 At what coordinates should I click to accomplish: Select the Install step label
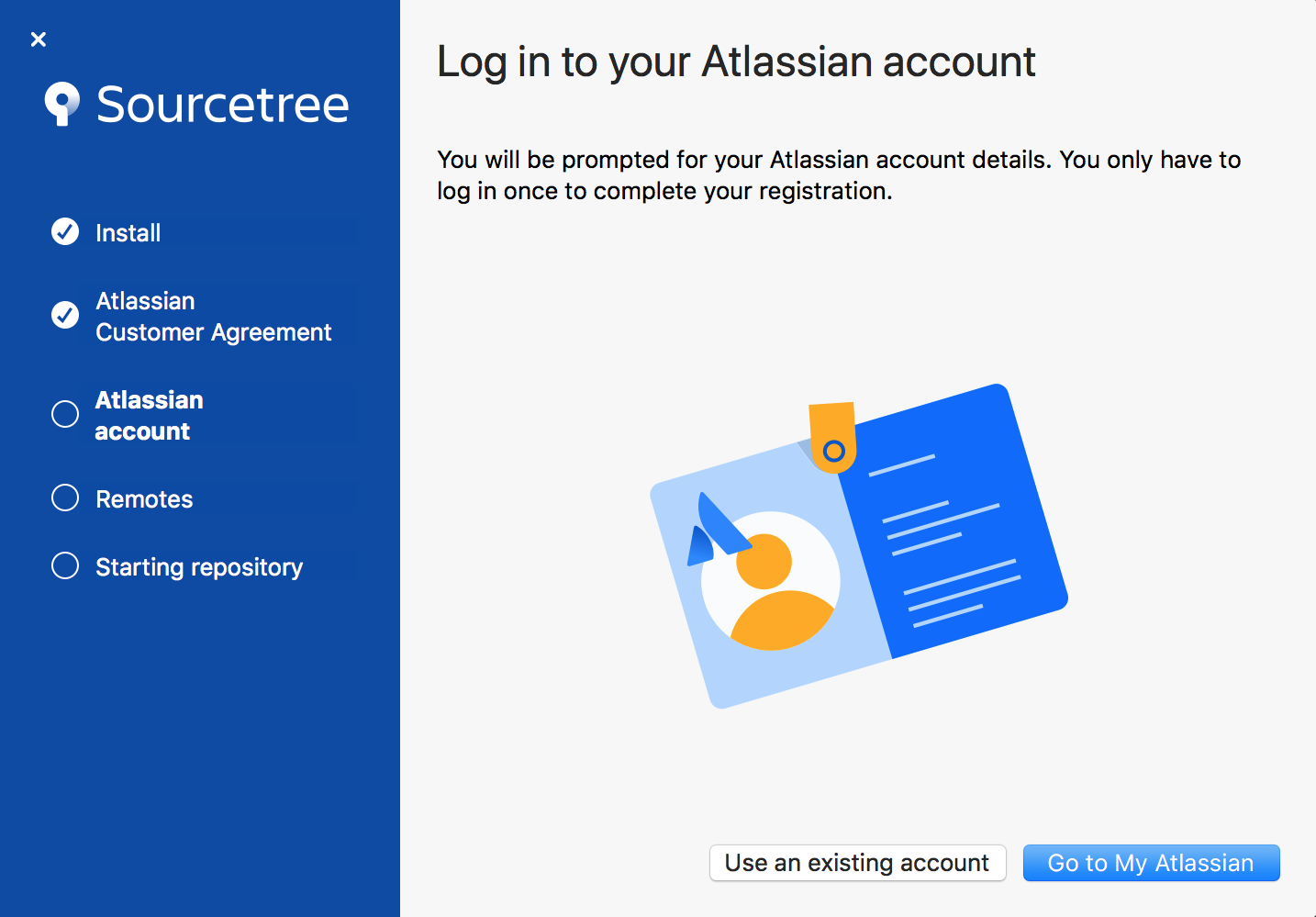tap(128, 233)
